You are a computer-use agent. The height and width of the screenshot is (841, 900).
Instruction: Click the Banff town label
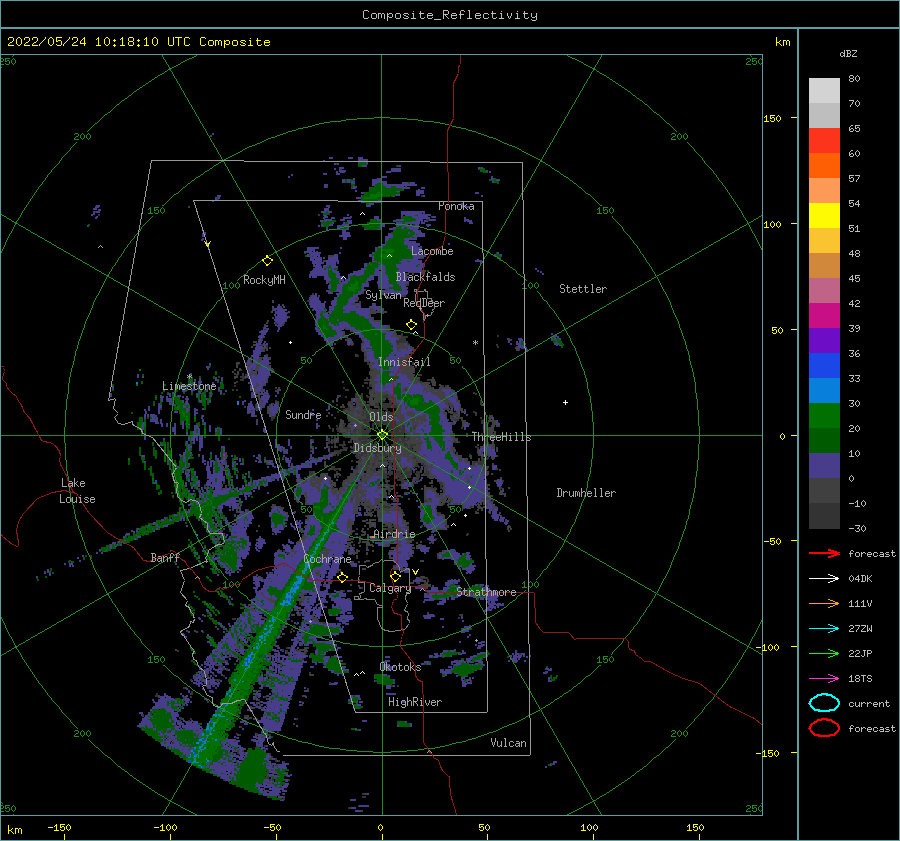(165, 558)
